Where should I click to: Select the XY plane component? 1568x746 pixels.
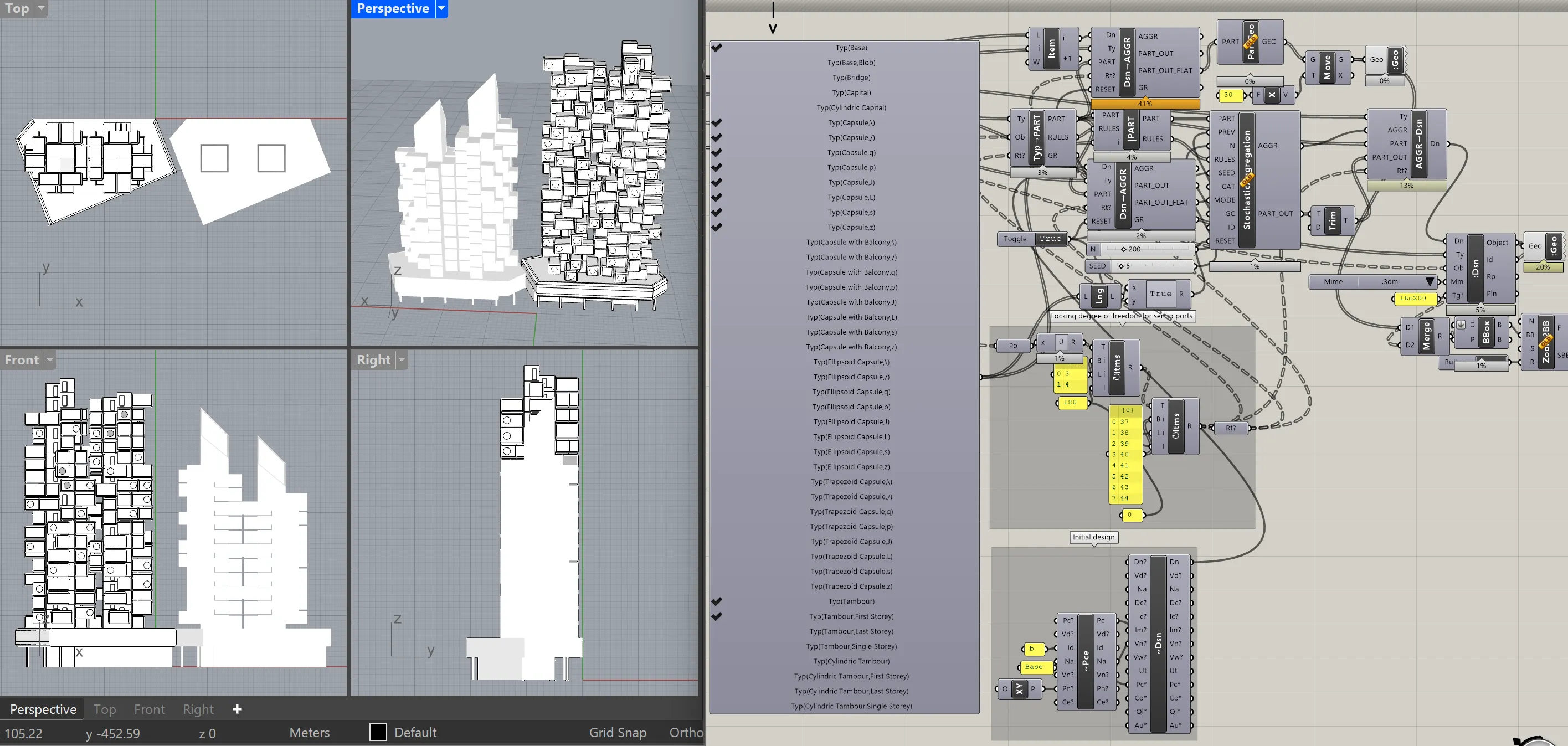(1019, 689)
